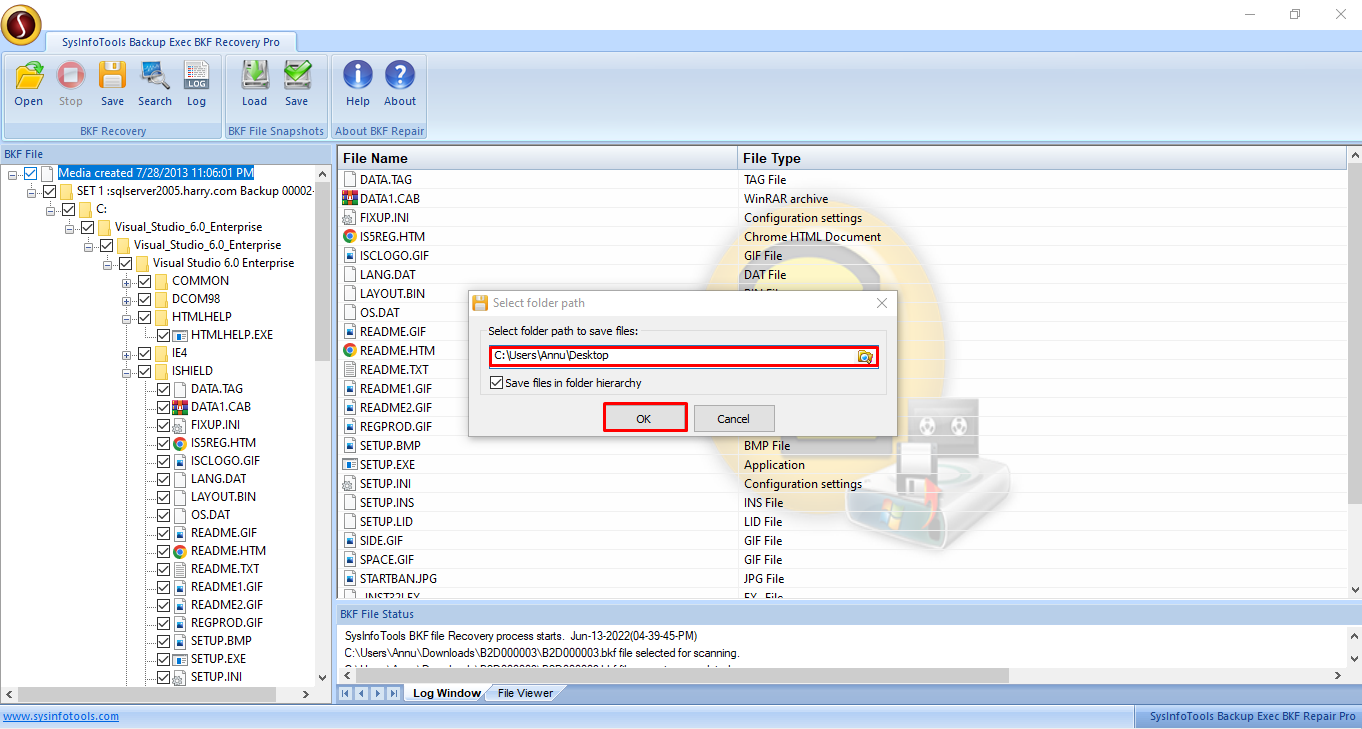Sort the list by the File Name column header
The width and height of the screenshot is (1362, 729).
(x=538, y=158)
